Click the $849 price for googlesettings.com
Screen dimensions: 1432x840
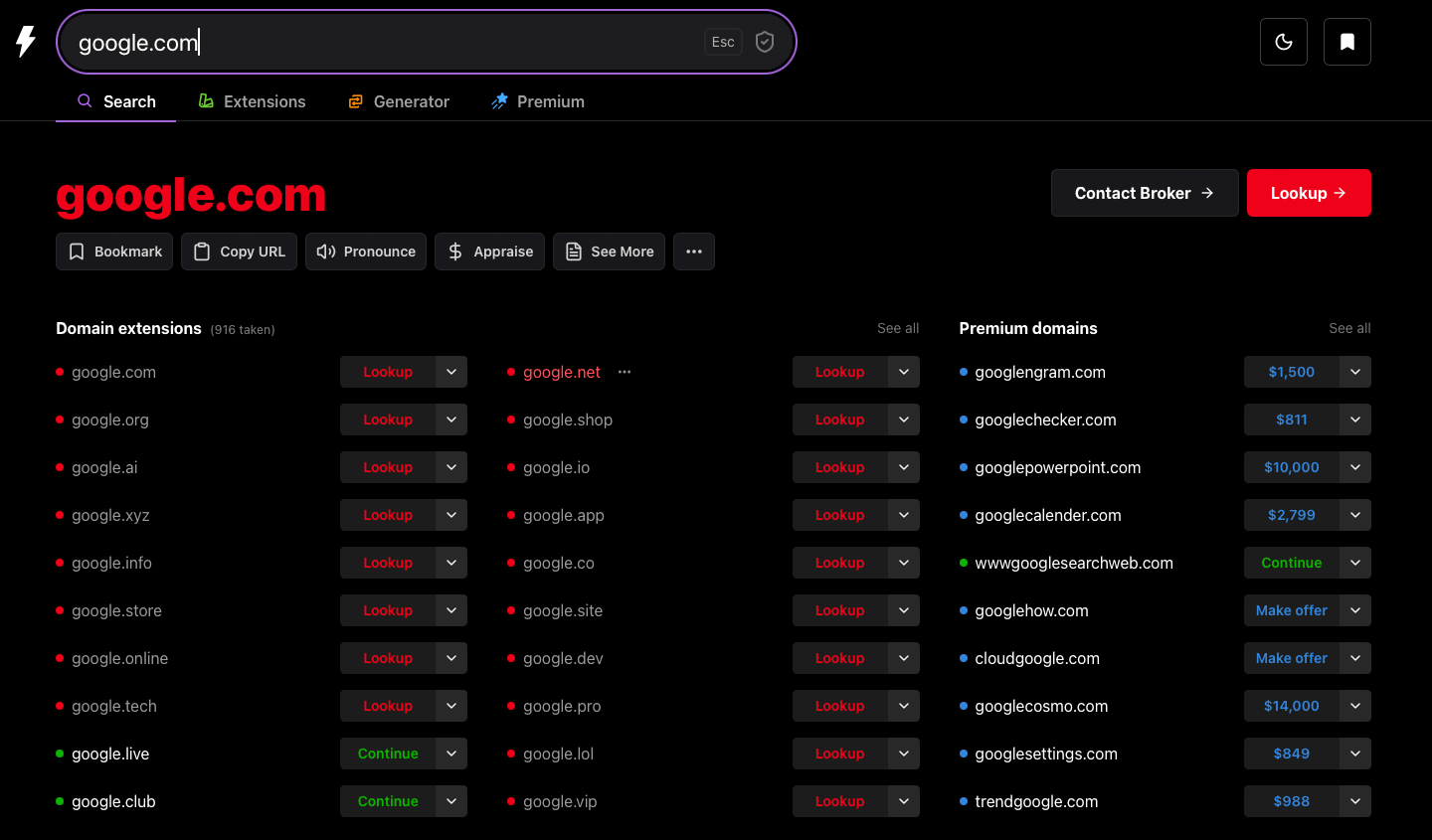pyautogui.click(x=1292, y=754)
